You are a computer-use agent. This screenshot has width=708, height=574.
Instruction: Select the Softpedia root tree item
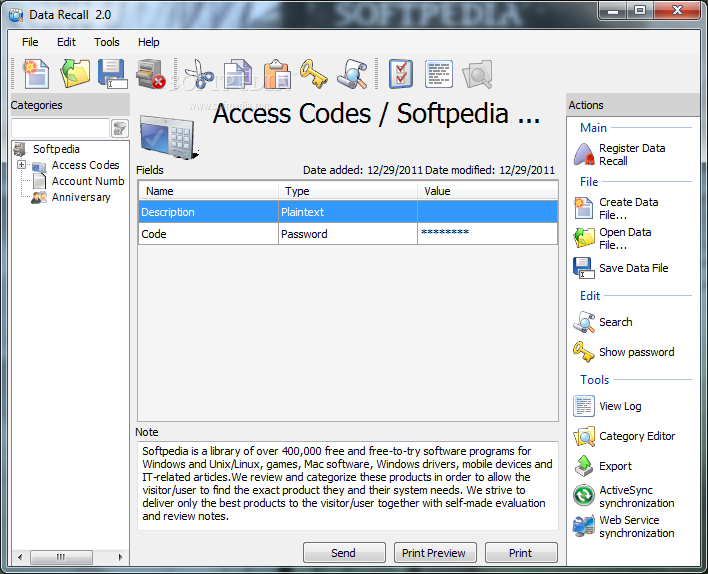point(56,149)
